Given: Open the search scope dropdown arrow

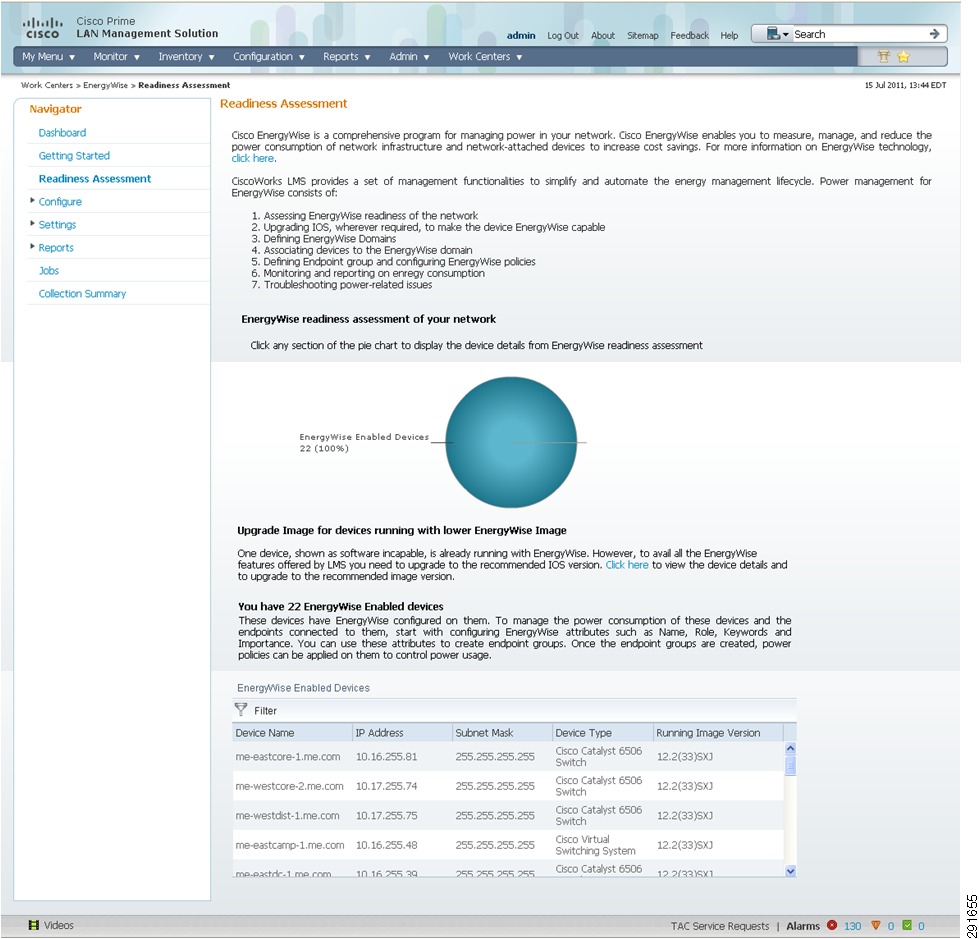Looking at the screenshot, I should 785,34.
